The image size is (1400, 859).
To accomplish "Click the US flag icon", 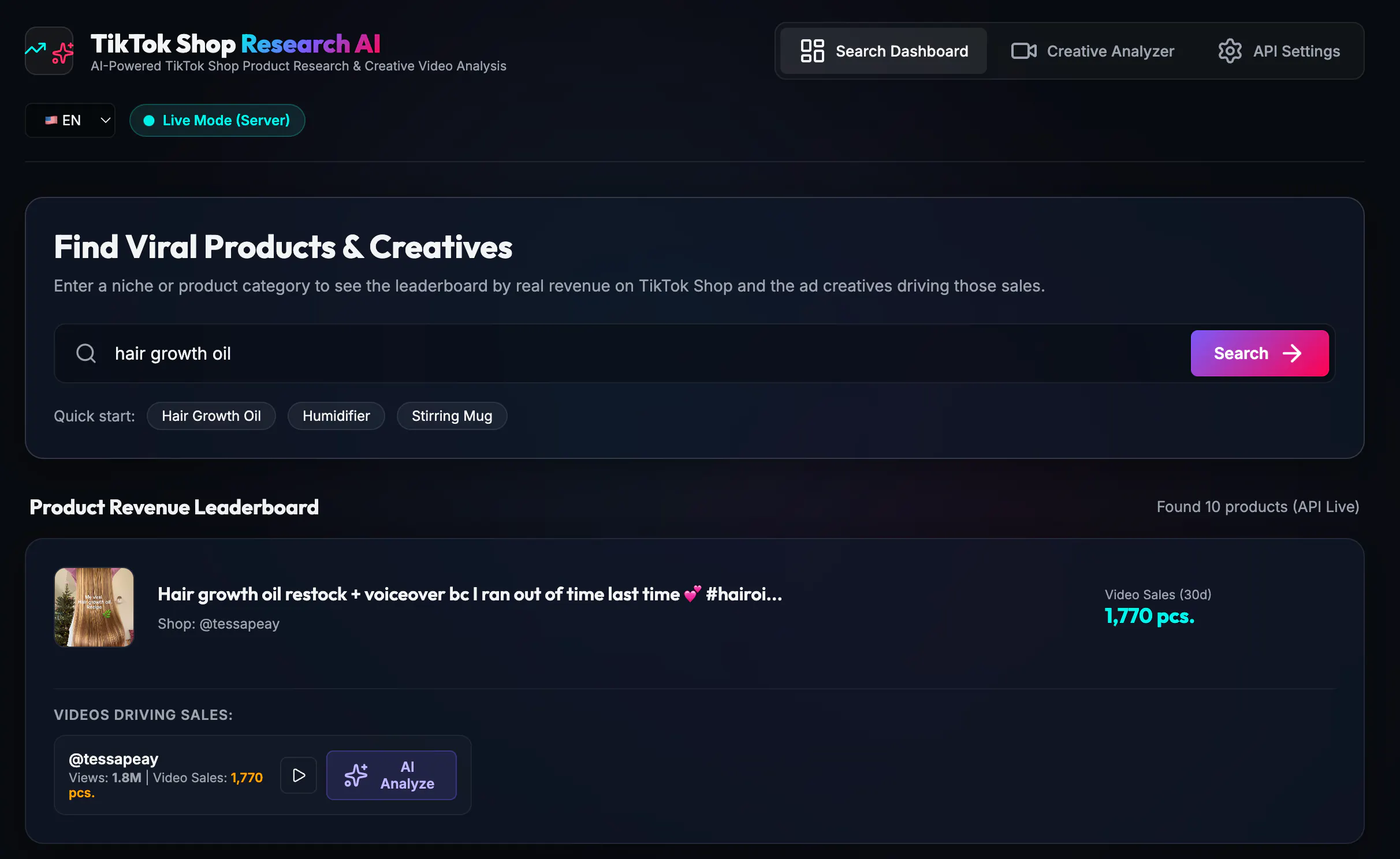I will coord(51,120).
